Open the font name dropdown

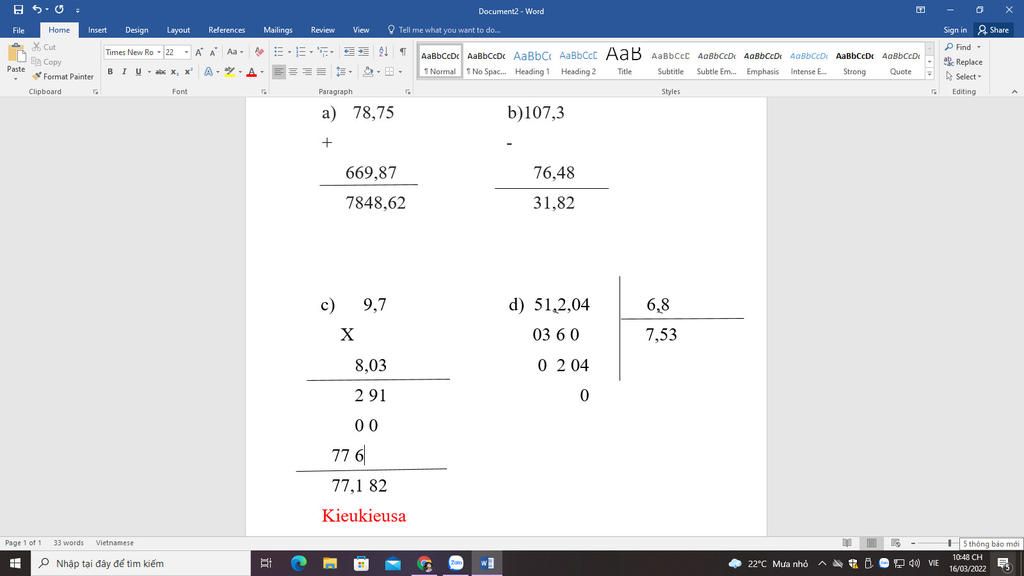point(159,52)
